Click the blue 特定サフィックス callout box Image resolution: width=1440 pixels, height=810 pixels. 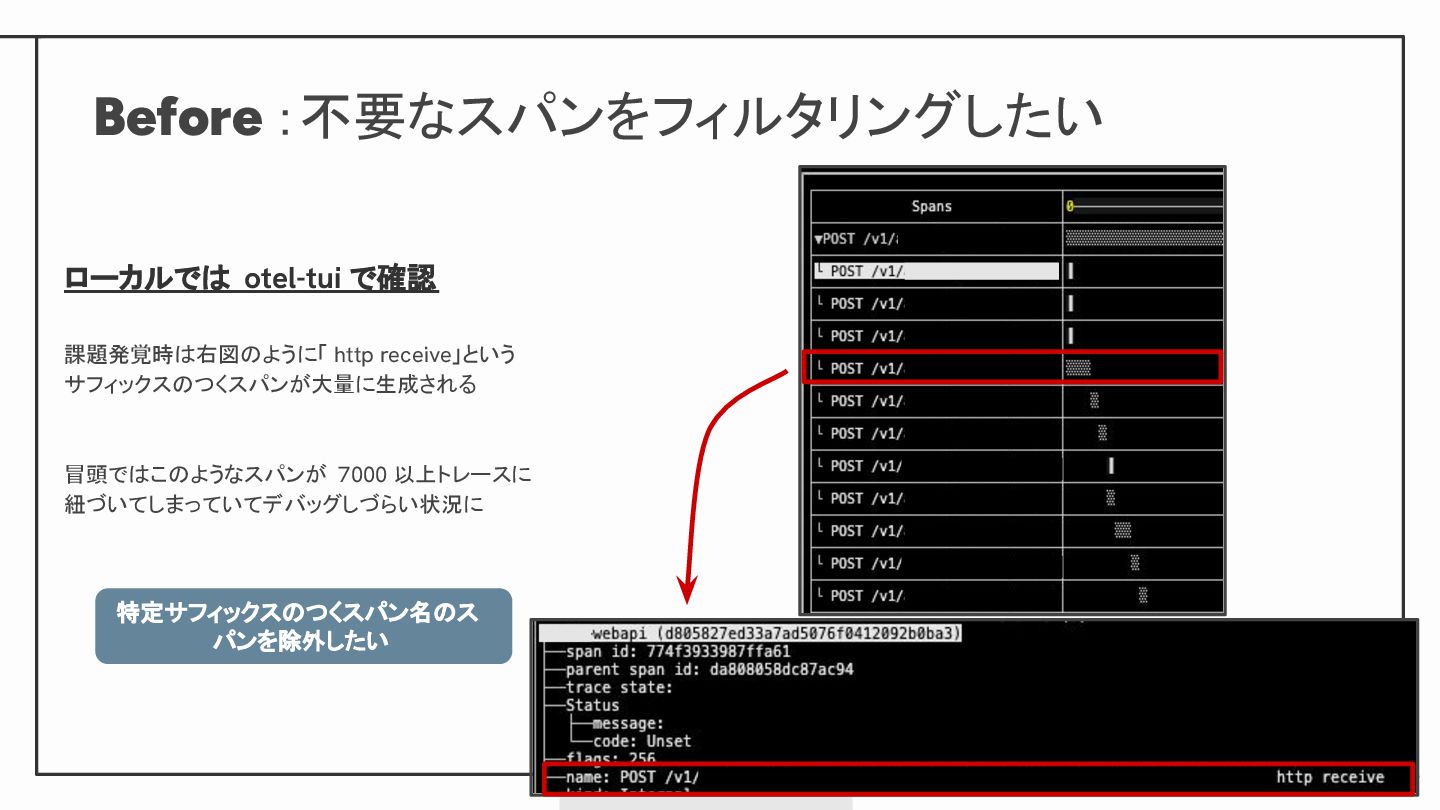(303, 626)
